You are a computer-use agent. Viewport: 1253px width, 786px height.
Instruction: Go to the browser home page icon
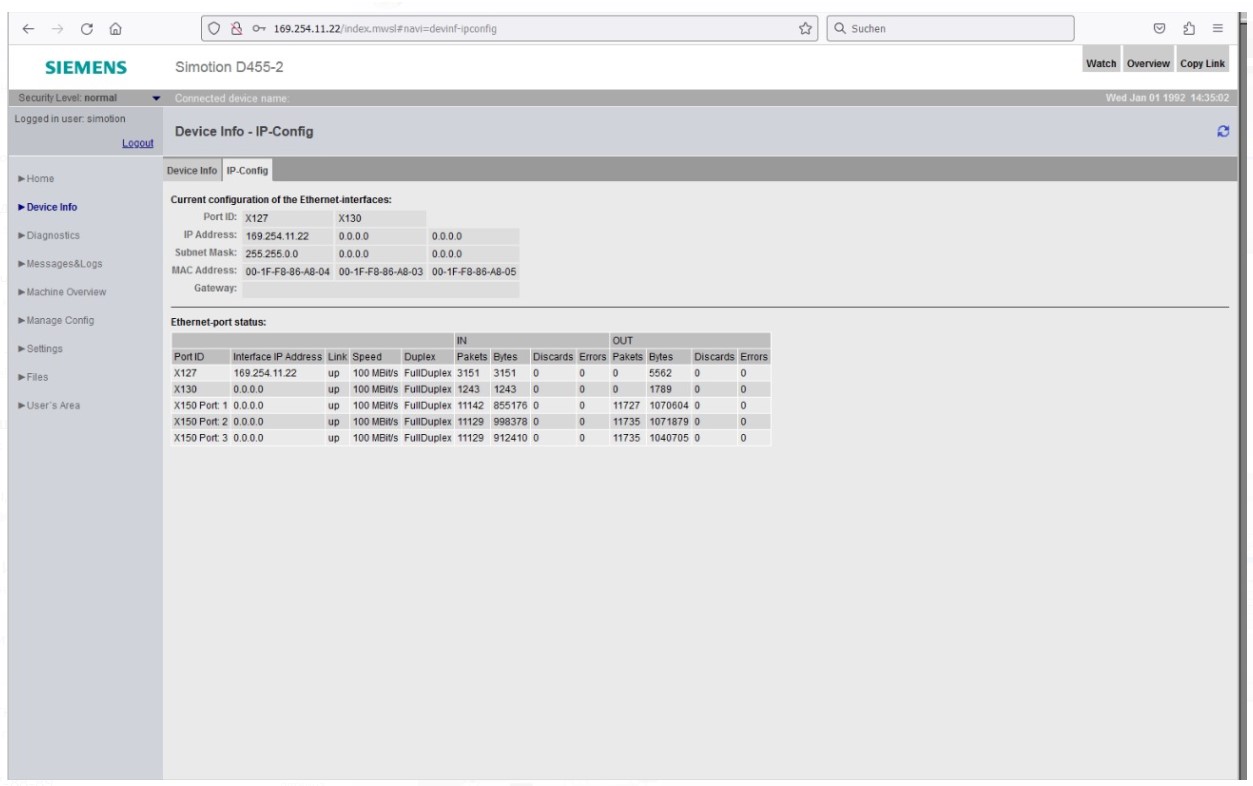tap(116, 29)
